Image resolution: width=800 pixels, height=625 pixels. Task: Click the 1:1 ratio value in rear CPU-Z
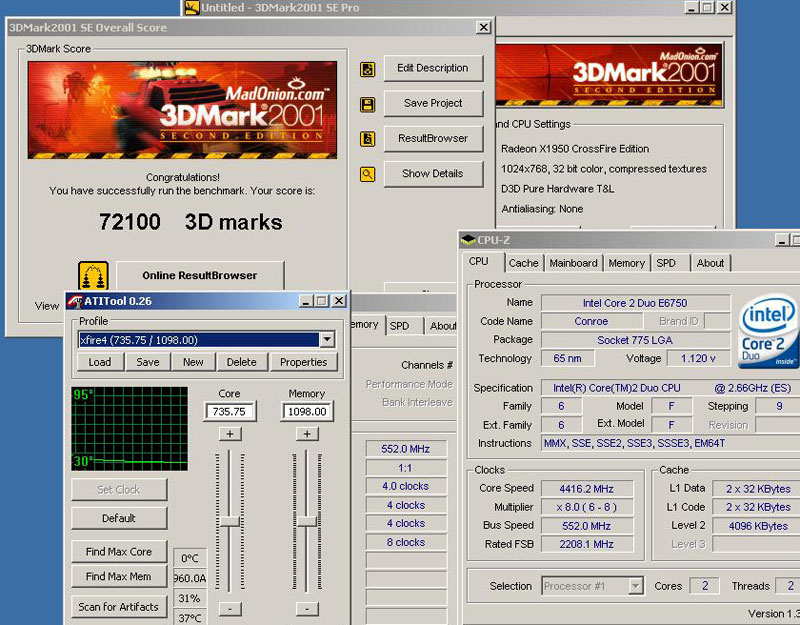[x=406, y=468]
